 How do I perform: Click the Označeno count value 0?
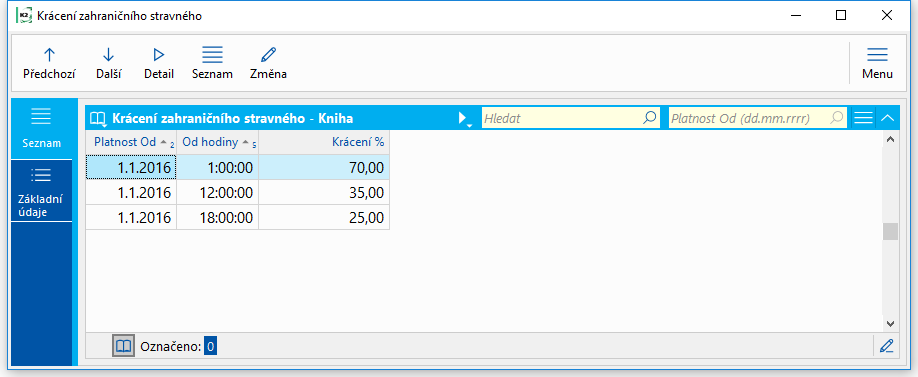[210, 347]
